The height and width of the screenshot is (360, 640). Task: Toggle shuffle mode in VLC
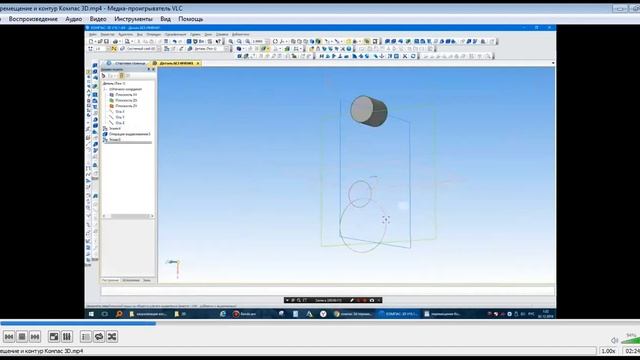112,336
